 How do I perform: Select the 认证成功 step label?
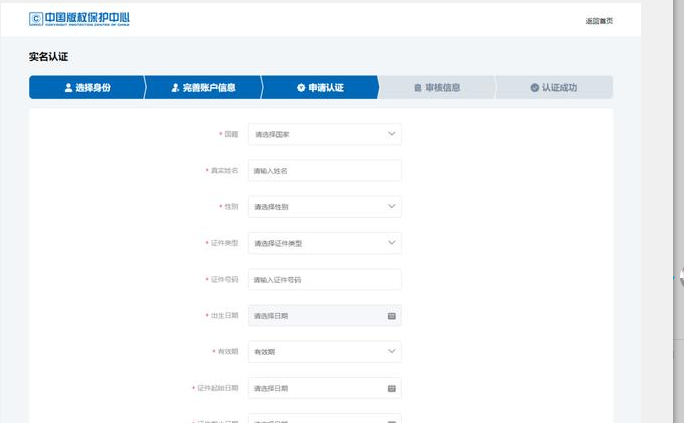pos(559,88)
